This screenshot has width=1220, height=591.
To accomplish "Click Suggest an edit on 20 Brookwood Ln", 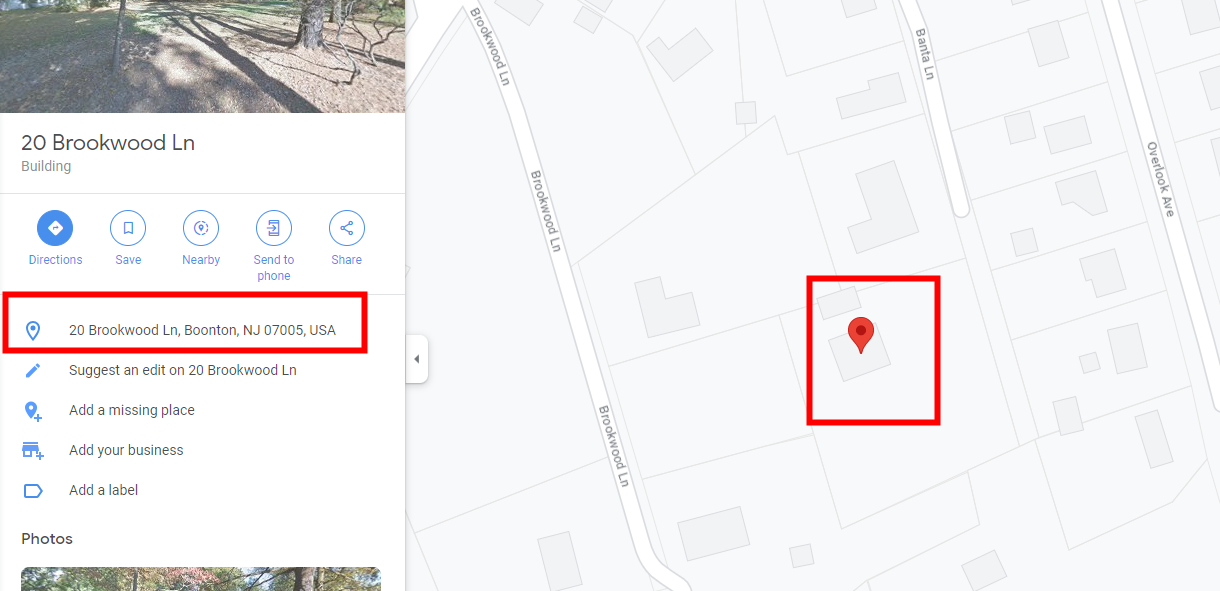I will click(x=183, y=370).
